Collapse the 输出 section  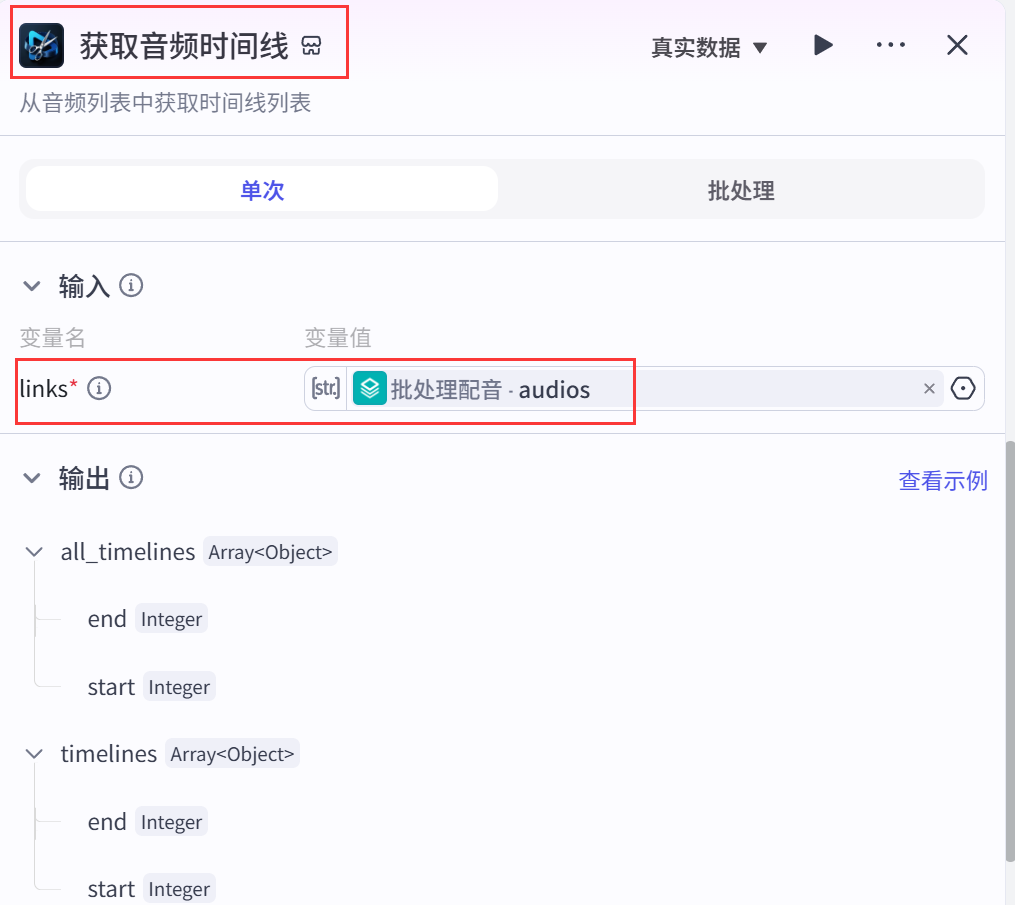point(32,478)
